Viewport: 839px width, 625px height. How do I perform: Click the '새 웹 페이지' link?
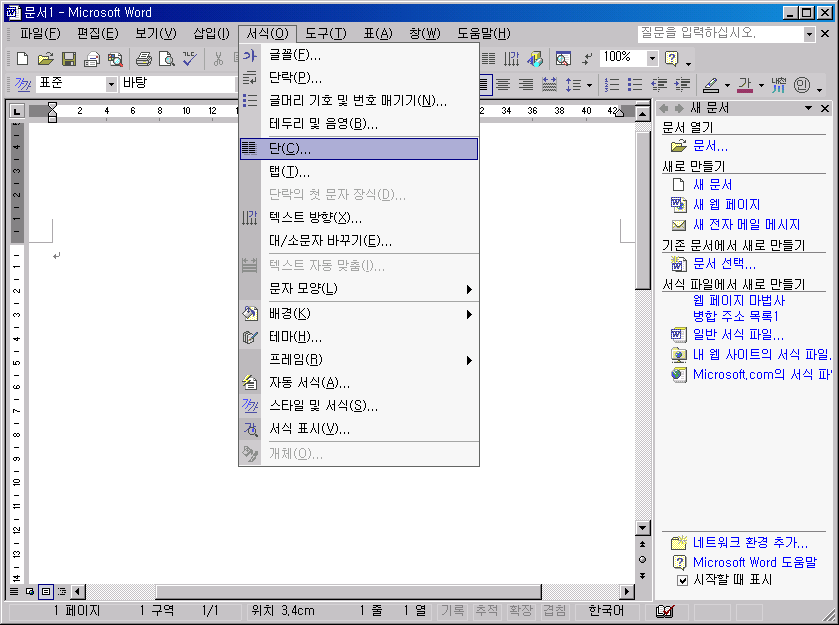pos(726,205)
